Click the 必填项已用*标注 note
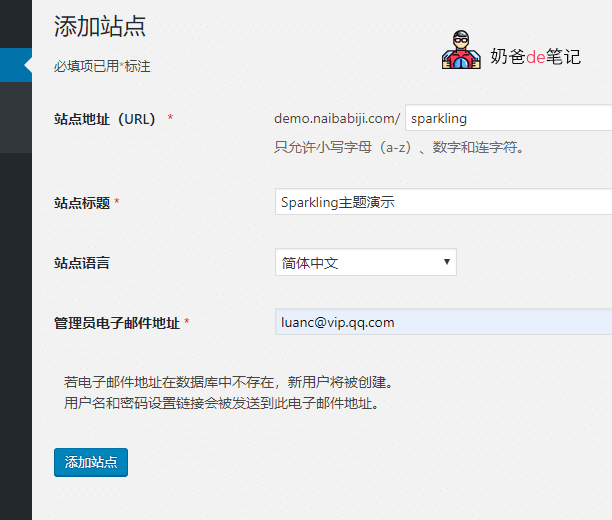Screen dimensions: 612x520 pyautogui.click(x=102, y=66)
